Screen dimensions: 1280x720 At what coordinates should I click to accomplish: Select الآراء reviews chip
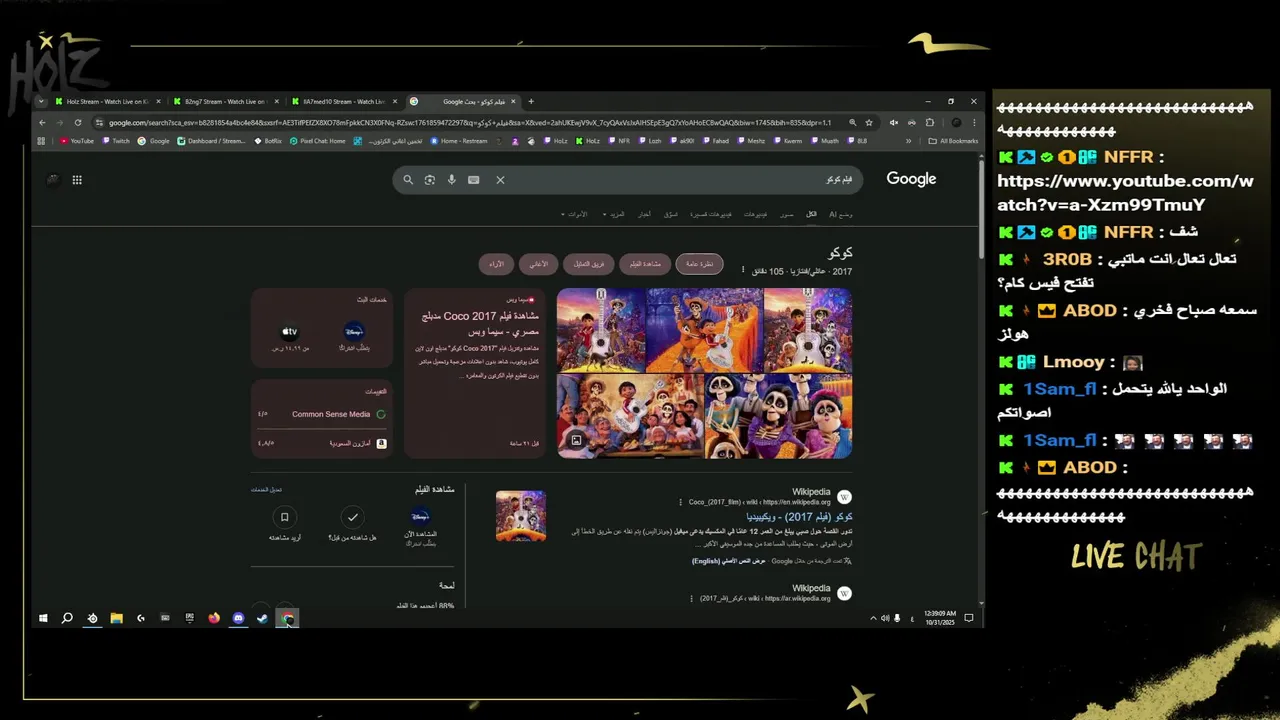click(x=497, y=264)
